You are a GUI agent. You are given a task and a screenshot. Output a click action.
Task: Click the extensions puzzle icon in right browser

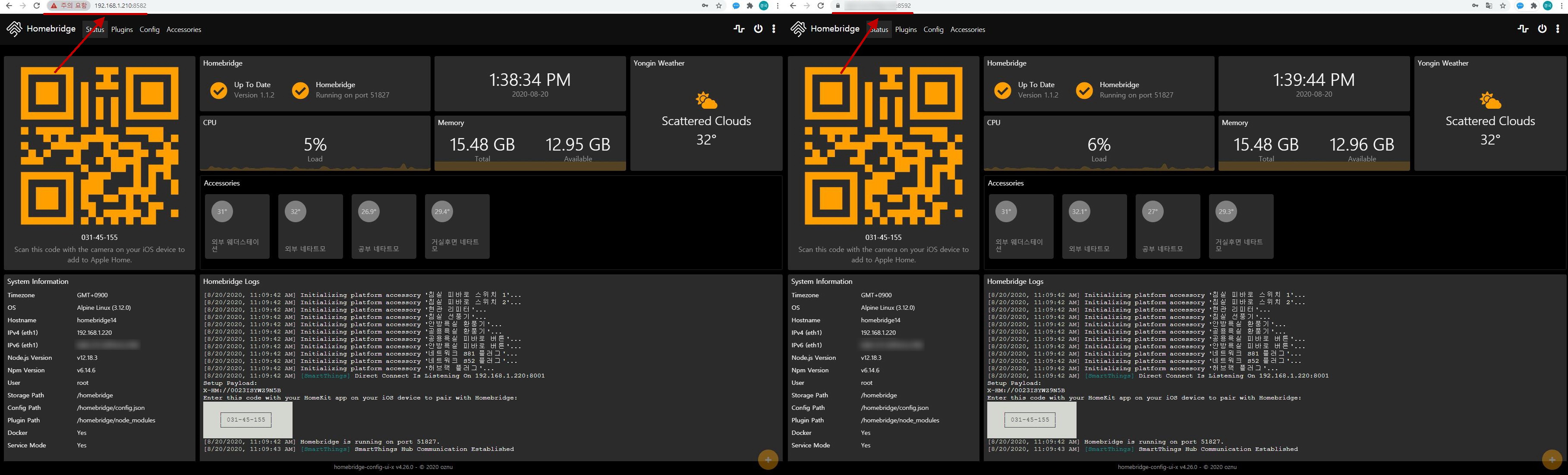[1534, 6]
